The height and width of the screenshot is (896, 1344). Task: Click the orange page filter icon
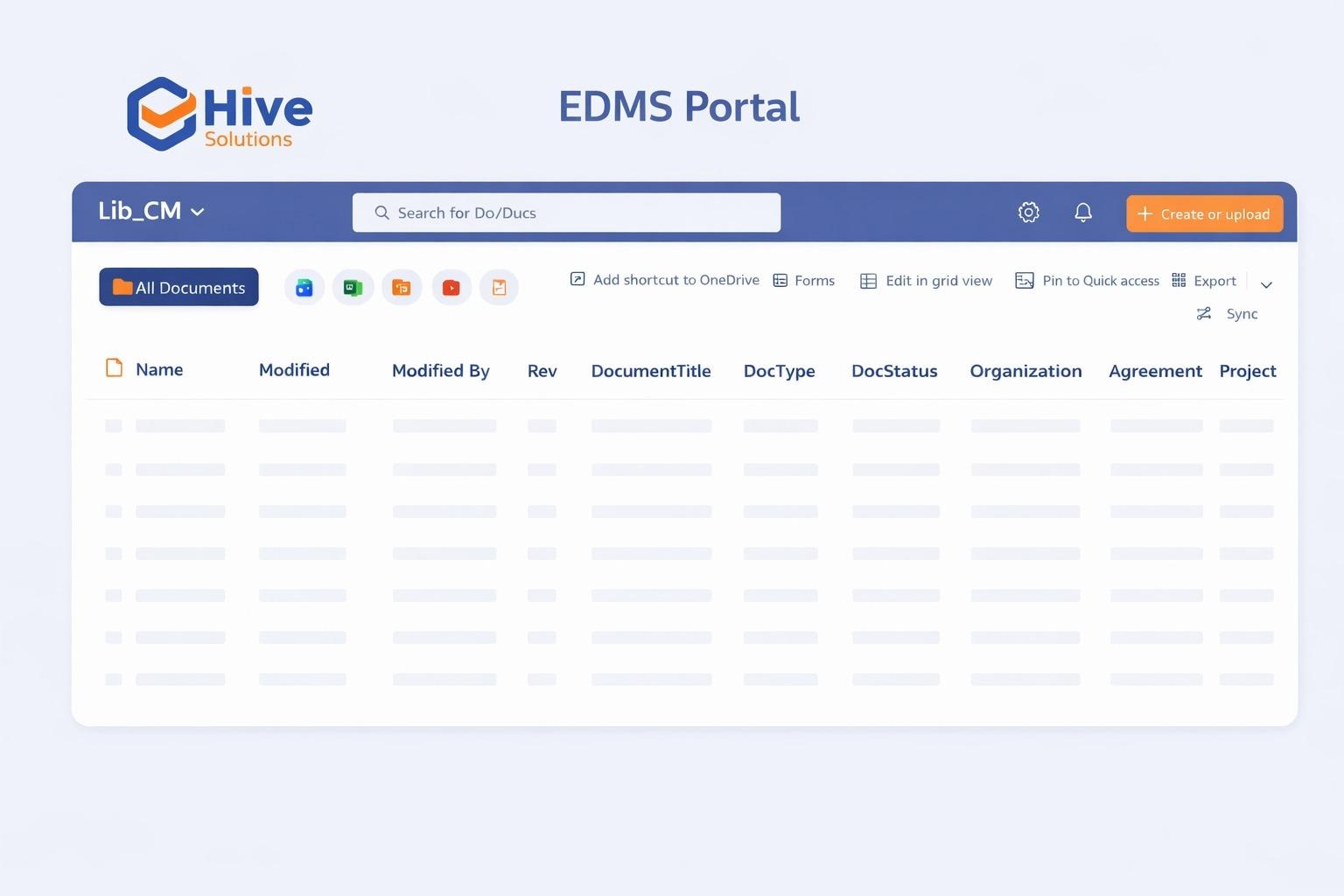click(x=499, y=287)
